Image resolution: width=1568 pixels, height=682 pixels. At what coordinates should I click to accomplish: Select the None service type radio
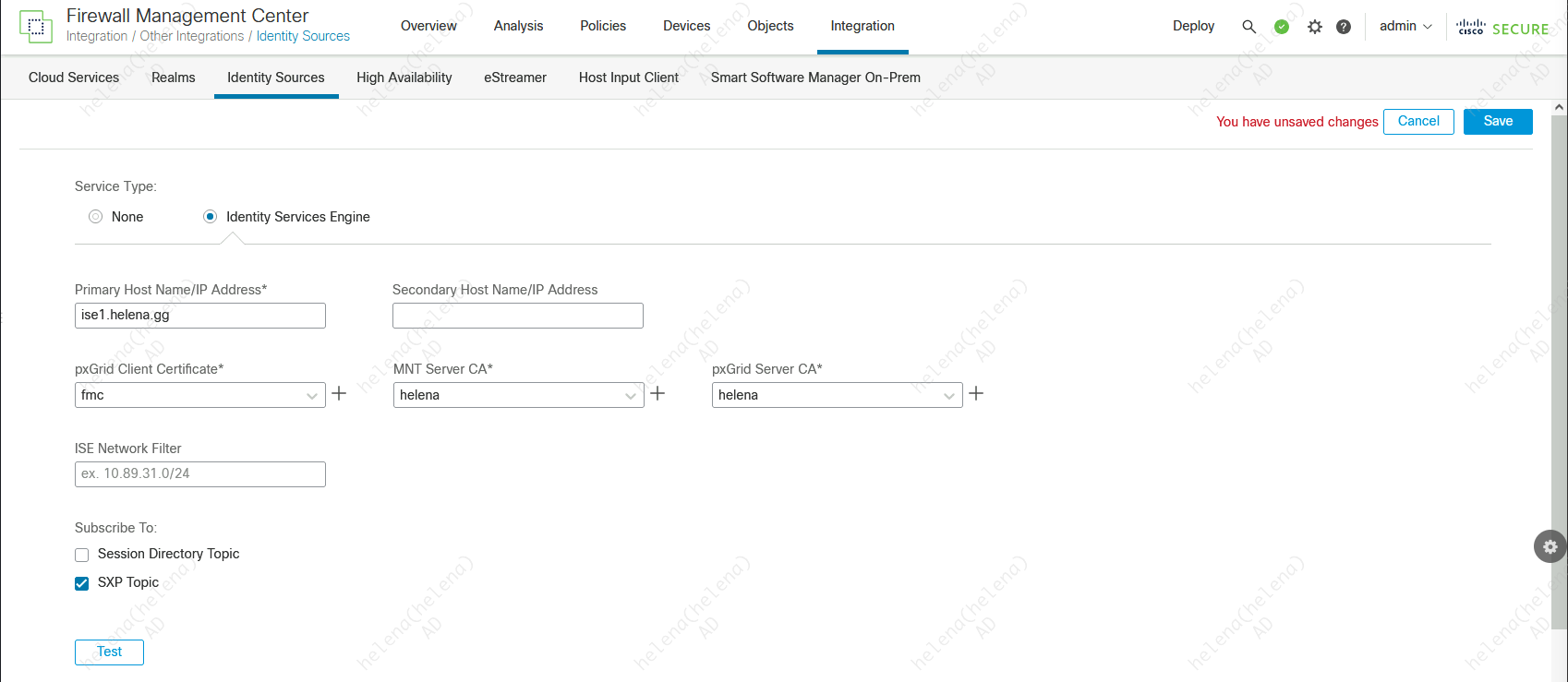95,217
